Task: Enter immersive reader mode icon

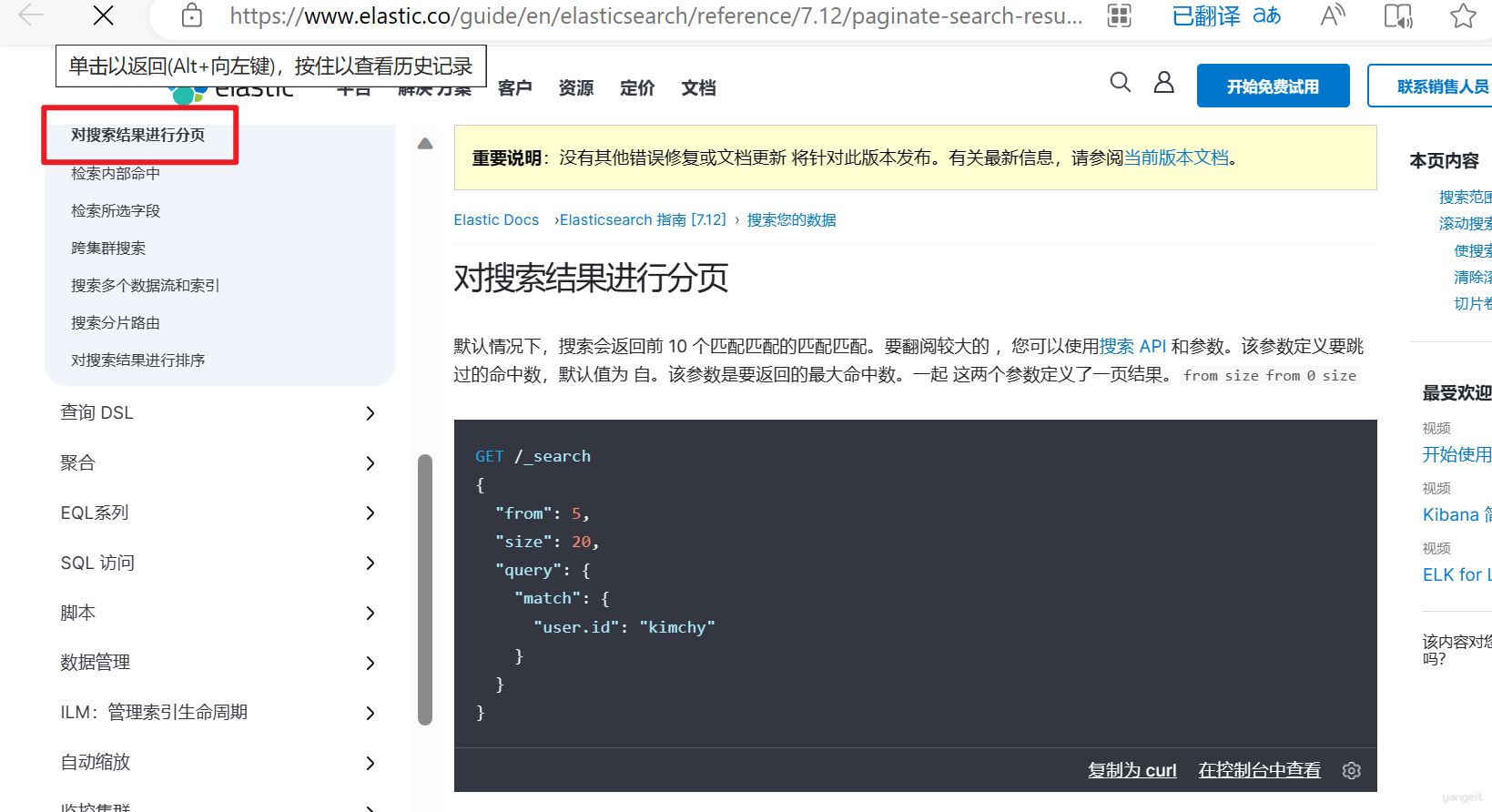Action: [1398, 15]
